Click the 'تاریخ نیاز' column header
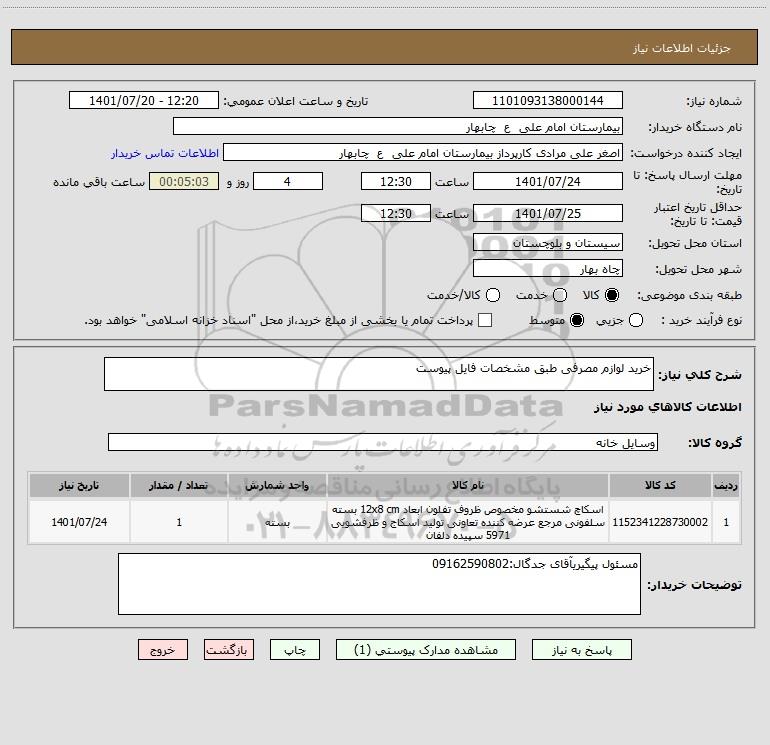 coord(79,485)
